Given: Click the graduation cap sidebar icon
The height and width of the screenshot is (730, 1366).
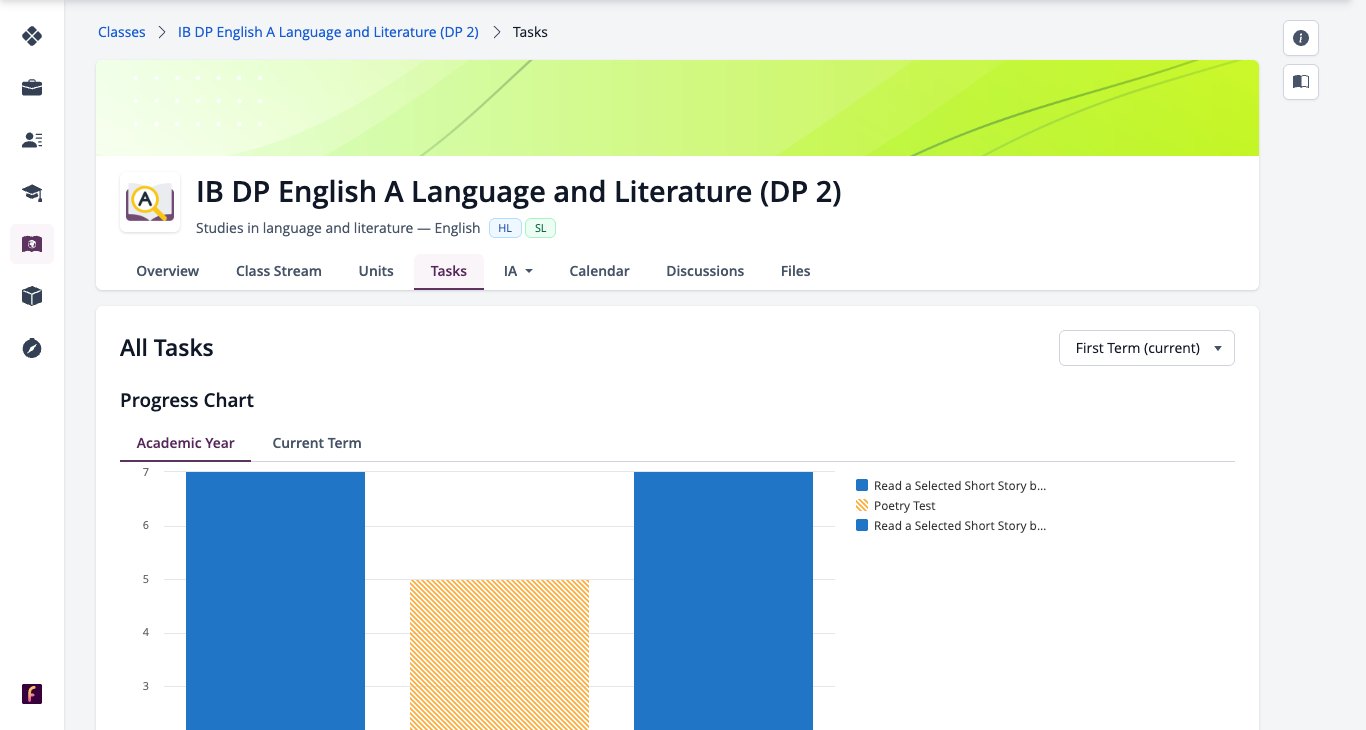Looking at the screenshot, I should point(32,192).
